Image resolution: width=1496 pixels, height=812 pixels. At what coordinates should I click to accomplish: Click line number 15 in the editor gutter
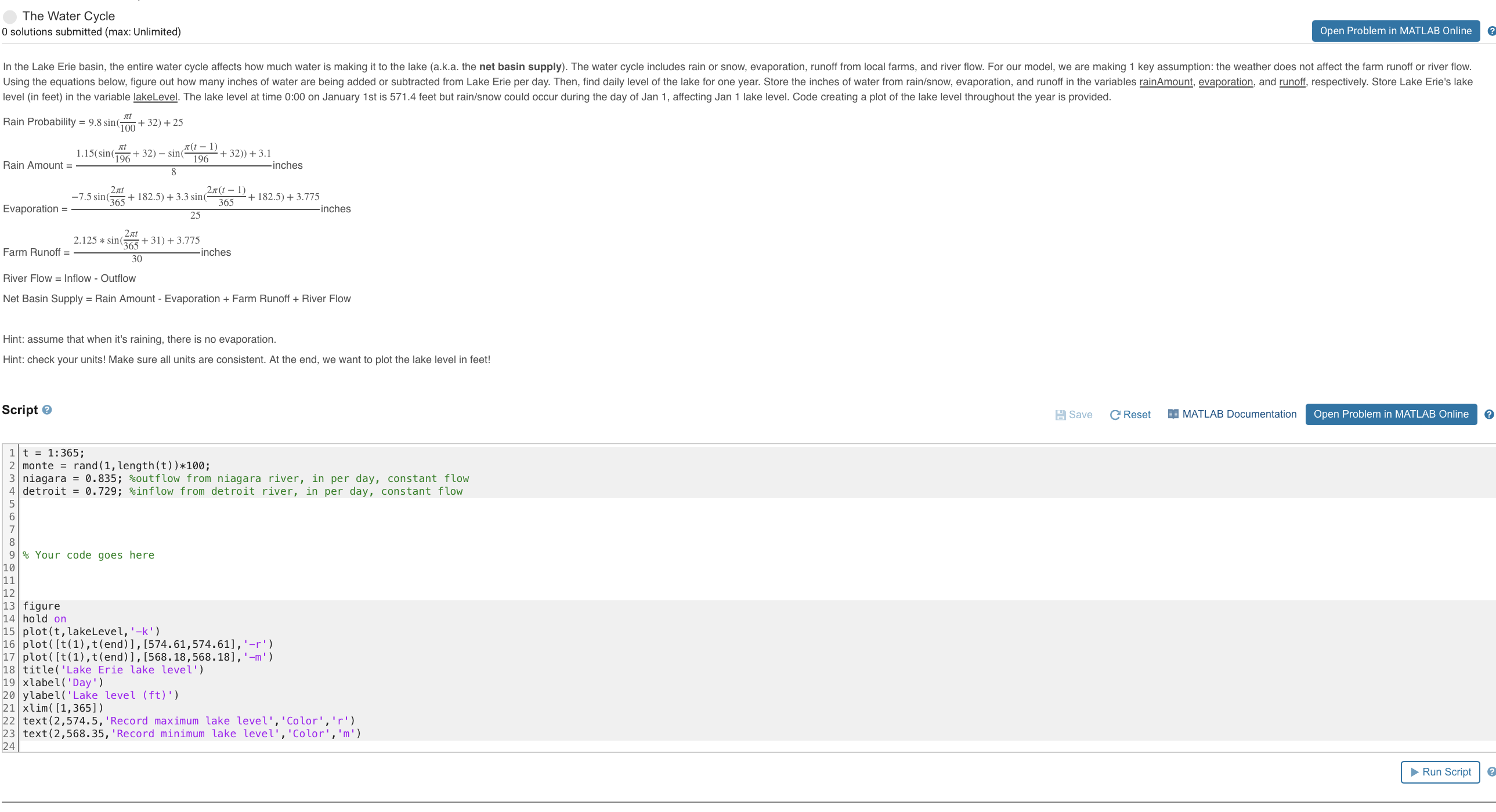[10, 631]
